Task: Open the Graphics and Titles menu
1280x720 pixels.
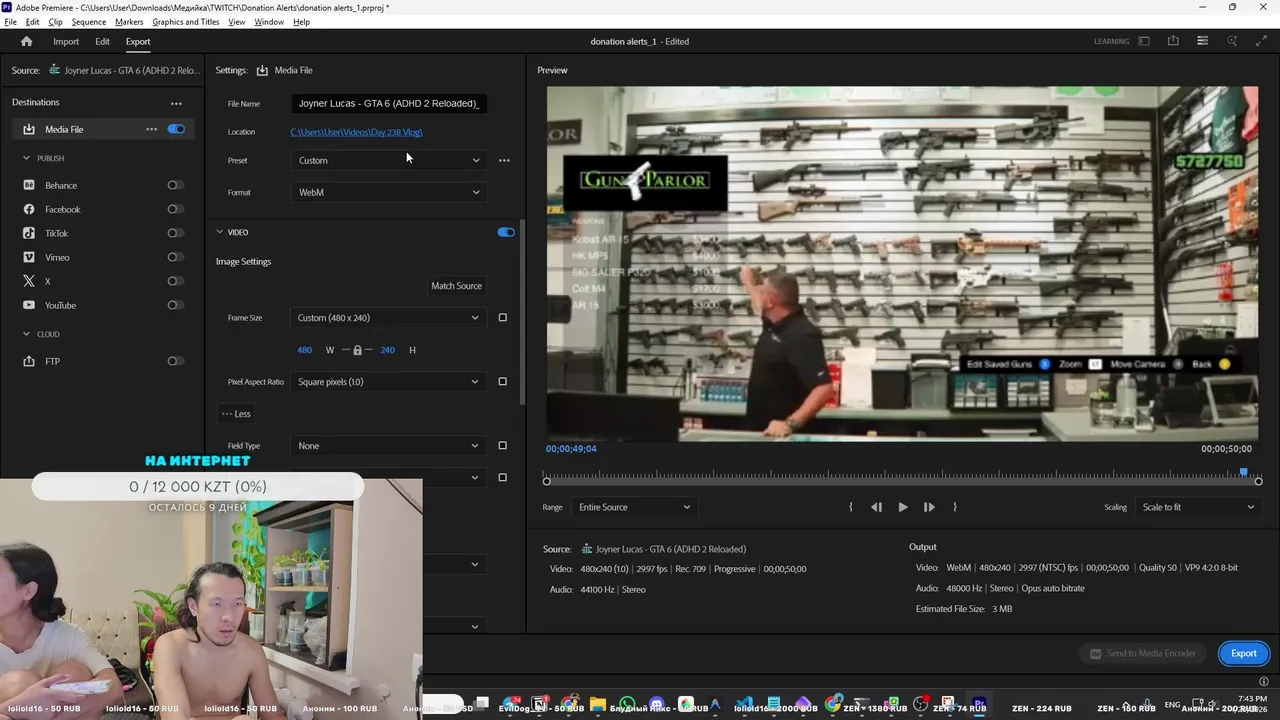Action: coord(186,22)
